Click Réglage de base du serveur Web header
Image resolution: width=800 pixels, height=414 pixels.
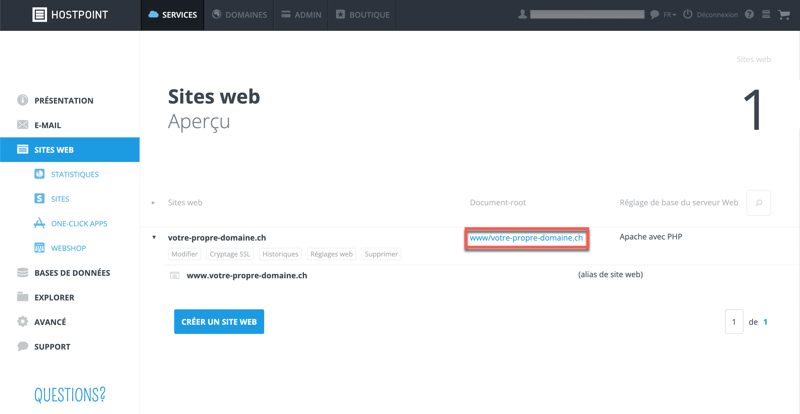[679, 203]
